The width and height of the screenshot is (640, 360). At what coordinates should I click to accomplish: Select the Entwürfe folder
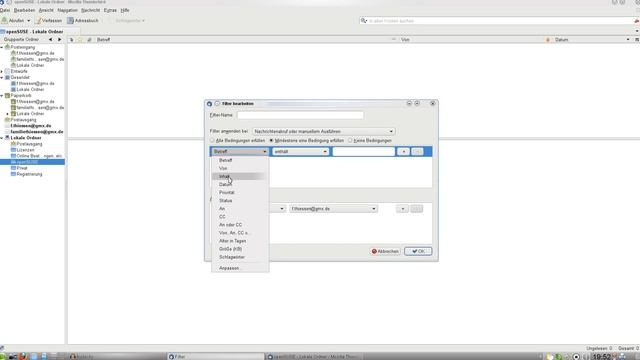(x=19, y=71)
